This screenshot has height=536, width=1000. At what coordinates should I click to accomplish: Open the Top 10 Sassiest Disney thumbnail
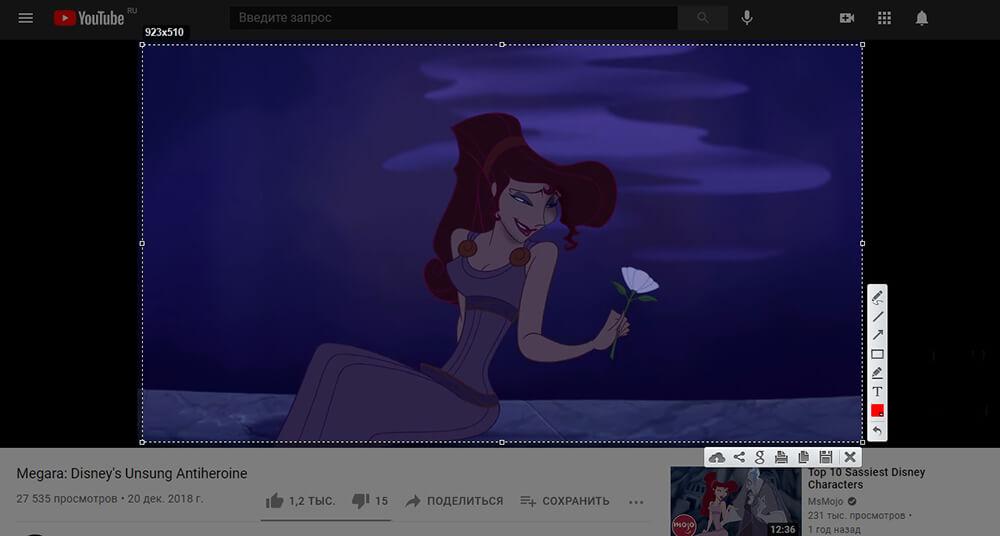point(735,502)
